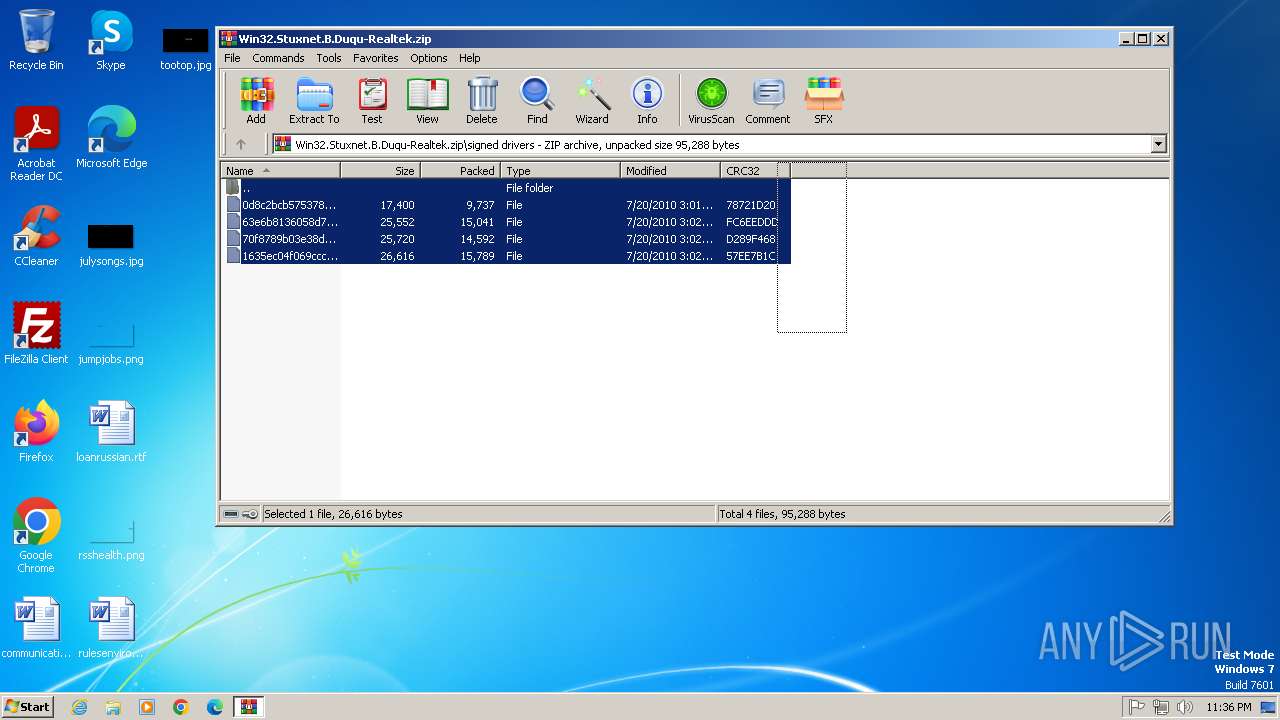The height and width of the screenshot is (720, 1280).
Task: Click the status bar key icon
Action: click(250, 514)
